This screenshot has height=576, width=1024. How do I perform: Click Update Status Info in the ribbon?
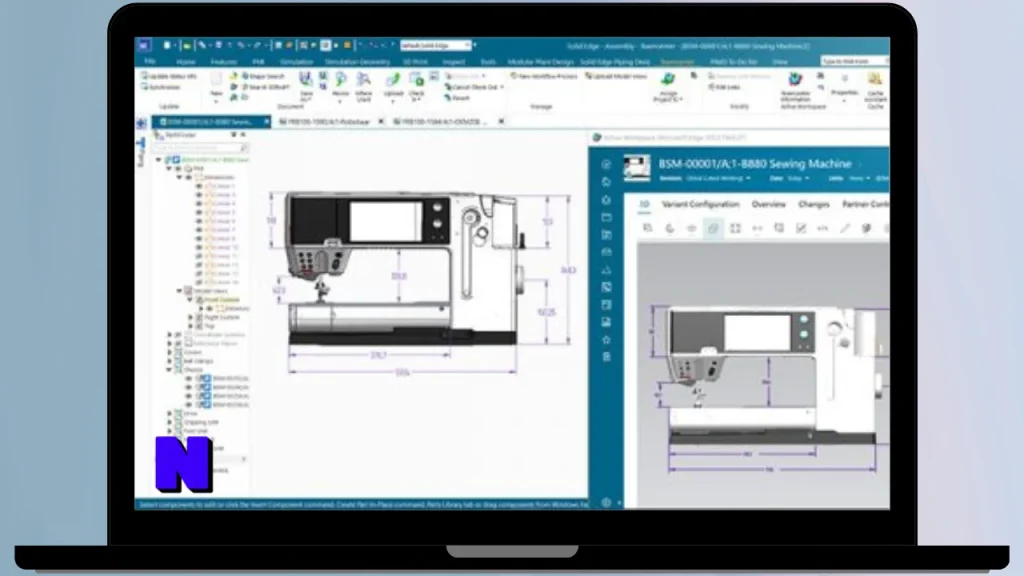point(169,76)
